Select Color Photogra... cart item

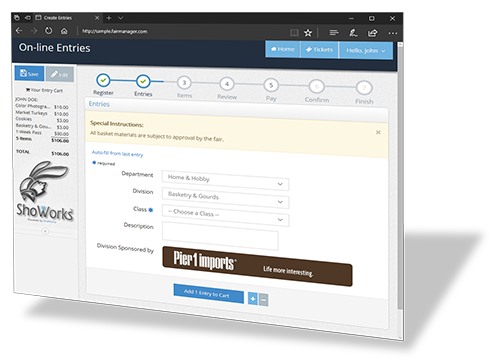[42, 107]
